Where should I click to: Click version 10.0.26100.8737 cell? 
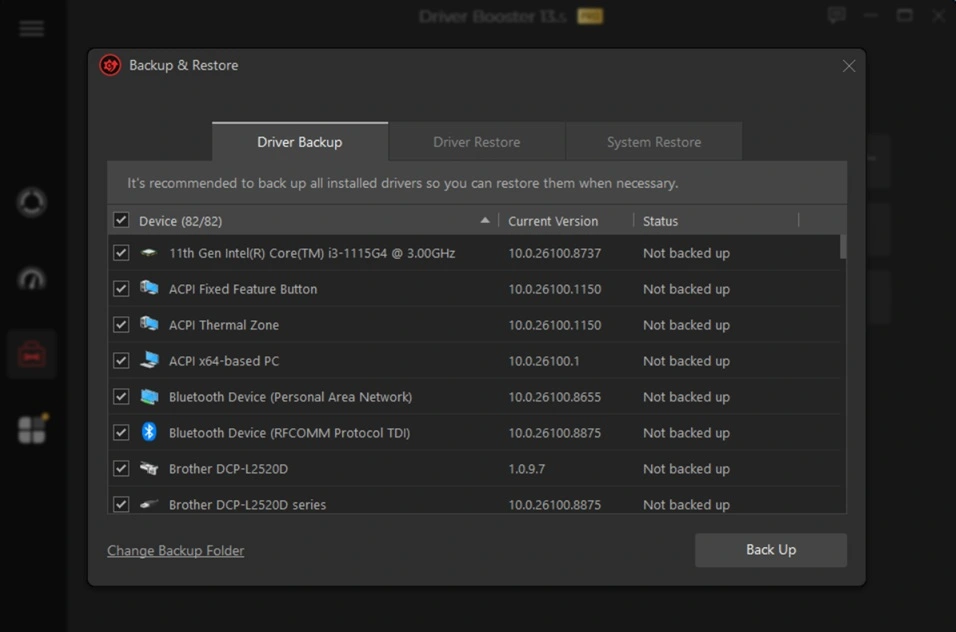[x=555, y=253]
